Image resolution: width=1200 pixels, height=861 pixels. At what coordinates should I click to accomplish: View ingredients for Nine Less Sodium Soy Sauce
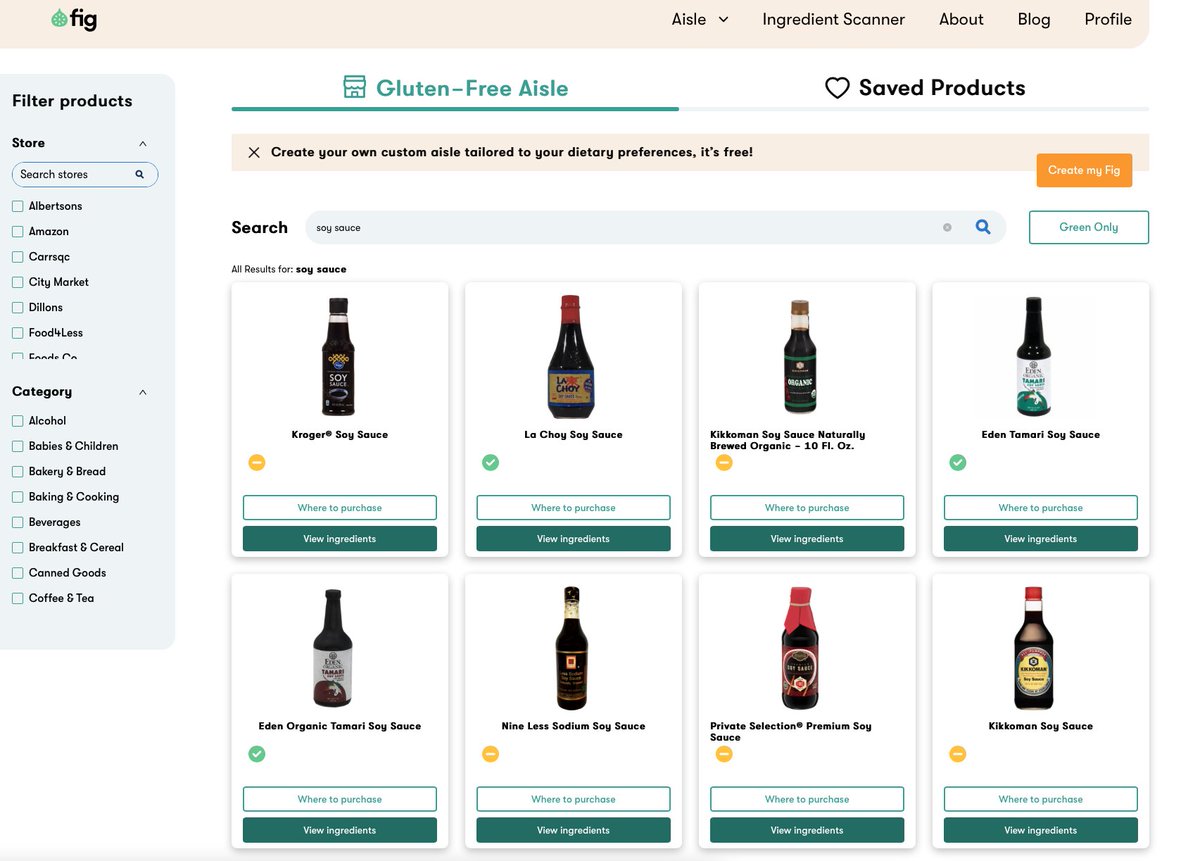(x=573, y=830)
